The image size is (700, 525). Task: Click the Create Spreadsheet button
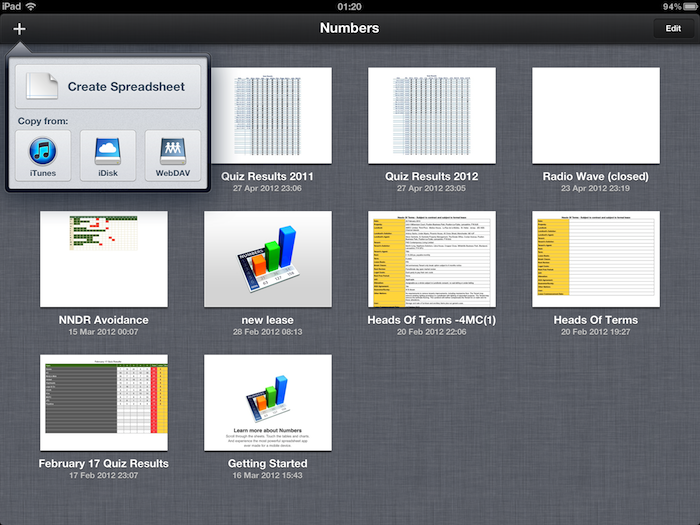108,87
